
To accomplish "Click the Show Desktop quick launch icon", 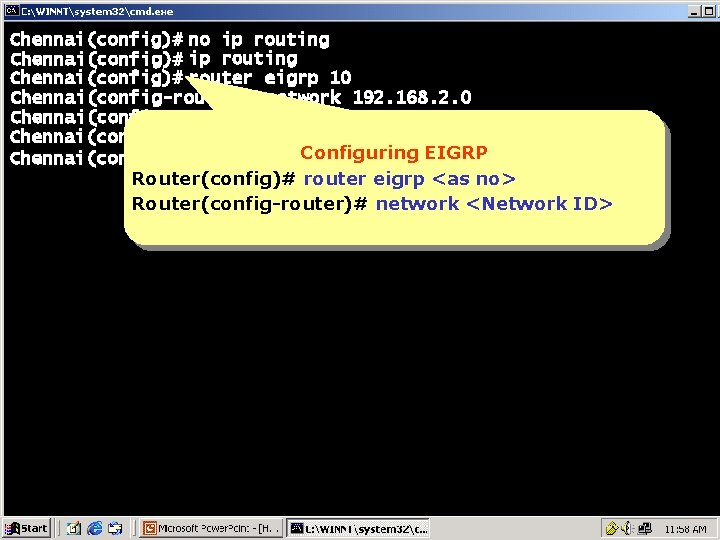I will pyautogui.click(x=73, y=529).
